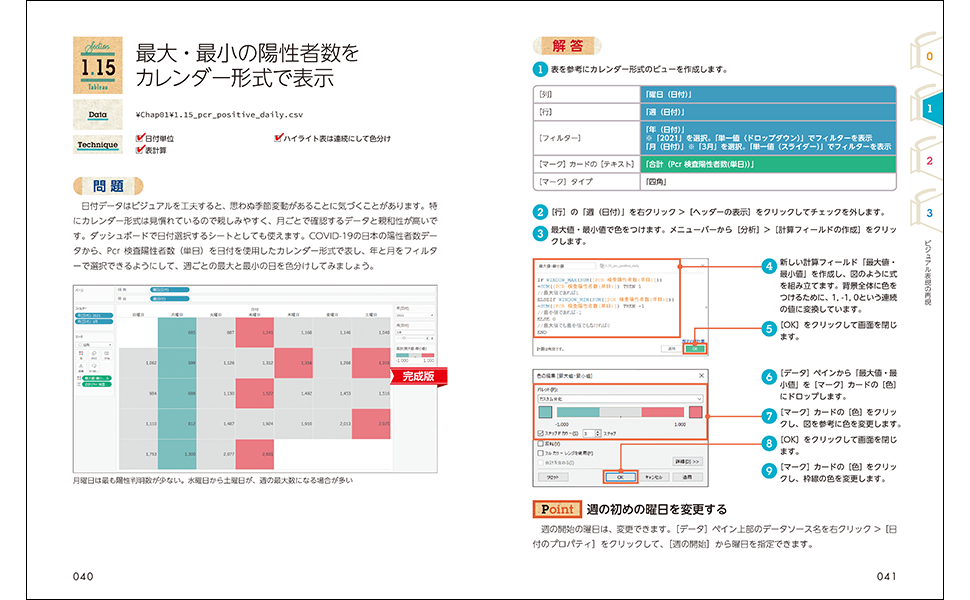Toggle フル カラー レンジを使用 checkbox
970x600 pixels.
click(541, 453)
